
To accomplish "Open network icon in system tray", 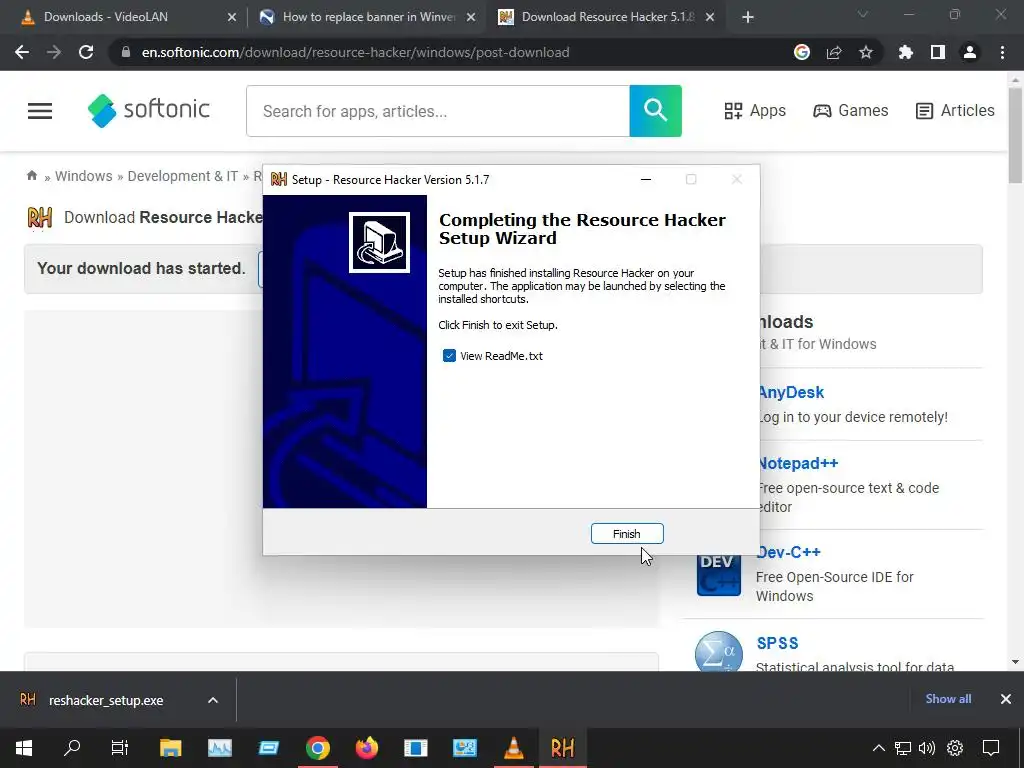I will pos(903,748).
